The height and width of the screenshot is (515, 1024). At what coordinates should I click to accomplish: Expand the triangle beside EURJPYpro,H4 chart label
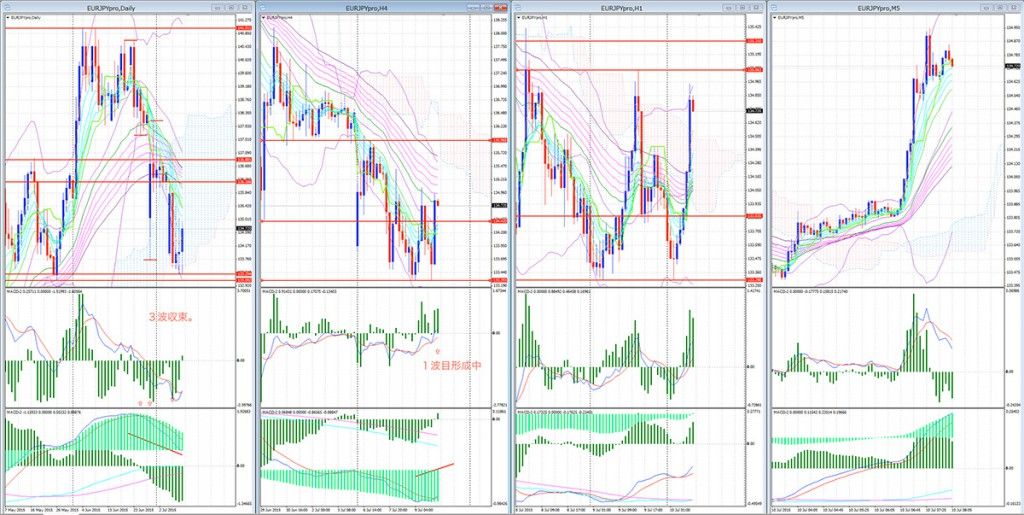[264, 18]
